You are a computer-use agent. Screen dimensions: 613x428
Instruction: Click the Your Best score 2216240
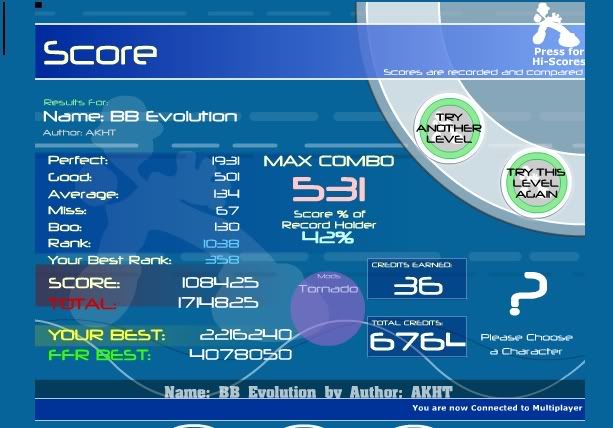tap(245, 335)
